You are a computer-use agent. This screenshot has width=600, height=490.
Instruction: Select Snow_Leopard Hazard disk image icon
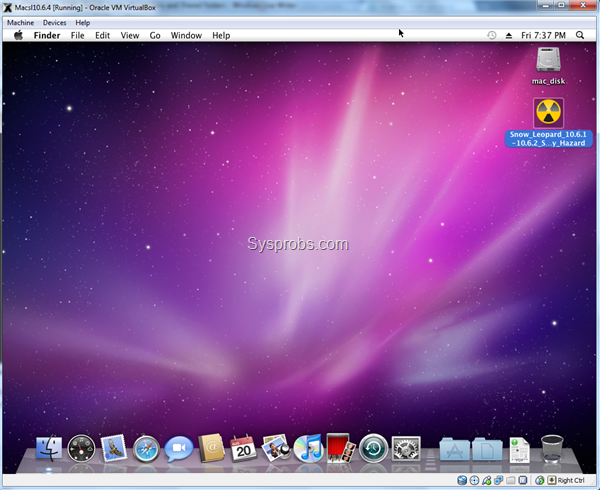tap(548, 113)
